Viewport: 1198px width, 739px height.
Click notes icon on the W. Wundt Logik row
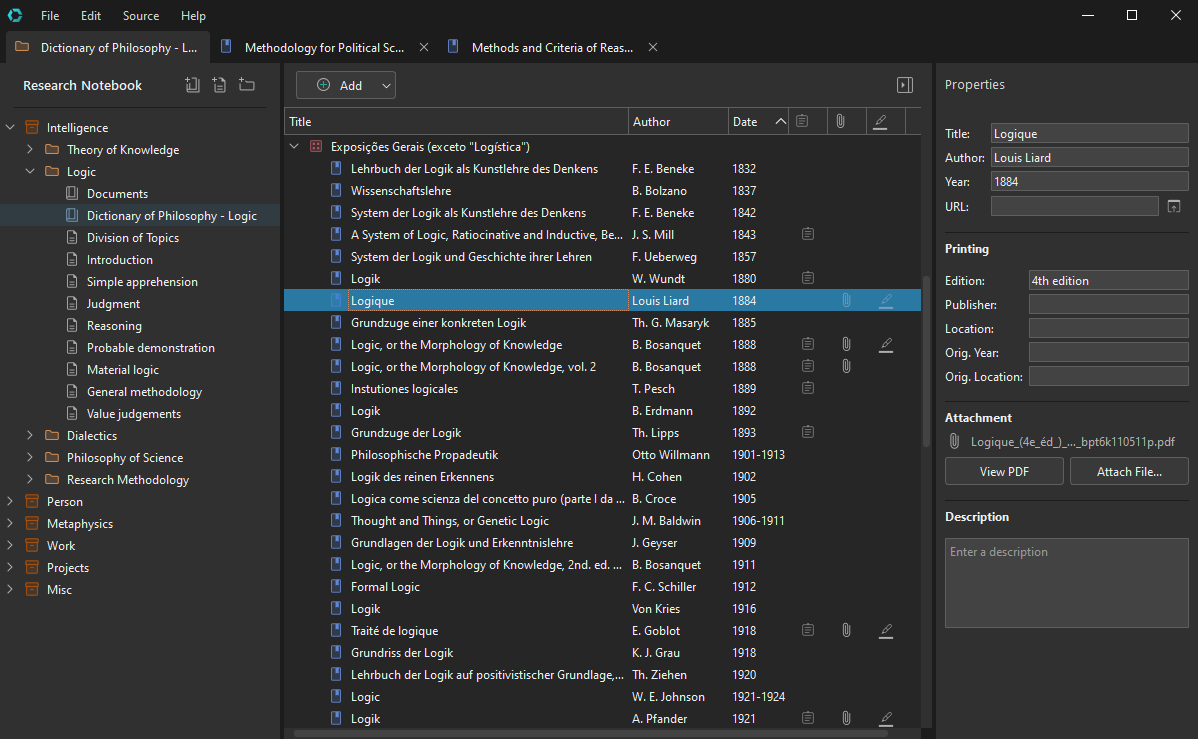pyautogui.click(x=808, y=279)
